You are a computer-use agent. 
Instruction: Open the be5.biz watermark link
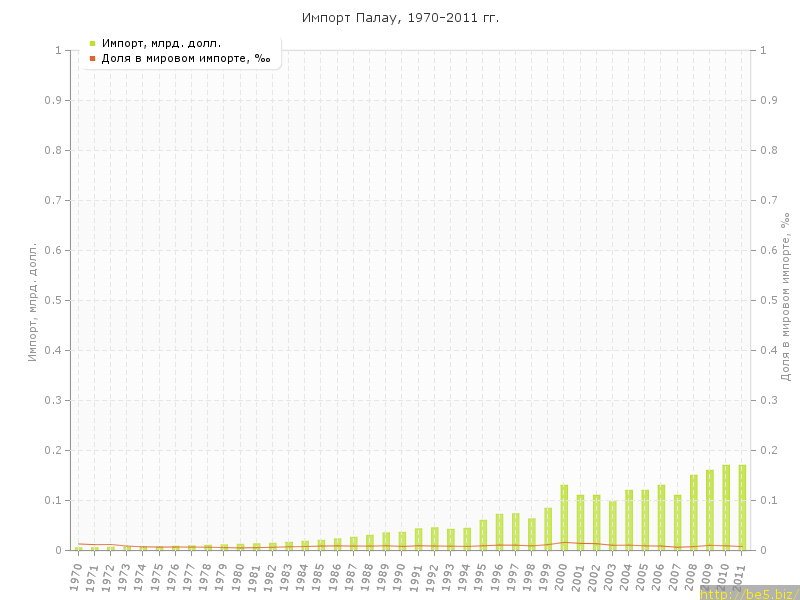tap(749, 593)
